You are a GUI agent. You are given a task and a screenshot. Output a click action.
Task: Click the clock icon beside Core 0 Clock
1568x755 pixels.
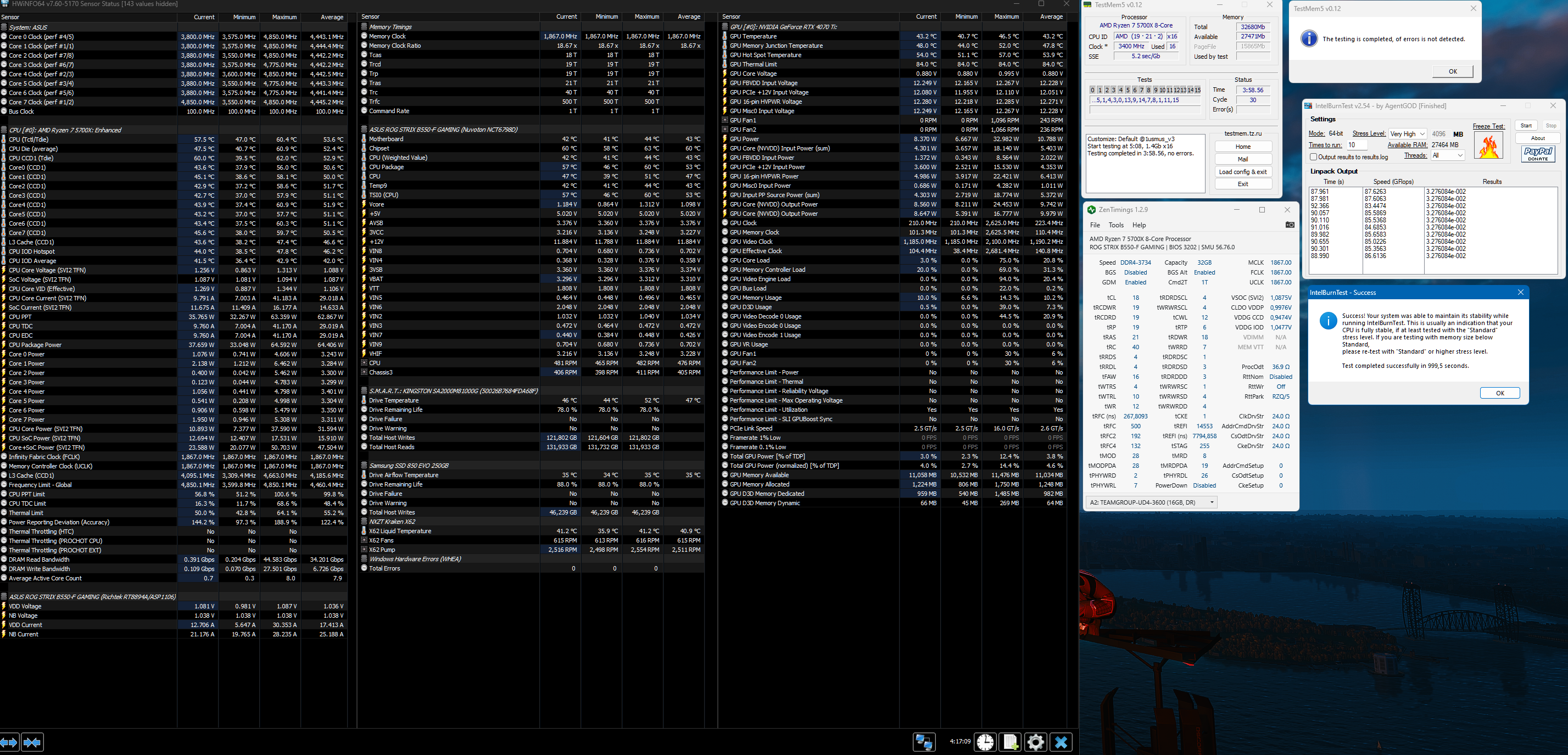click(4, 36)
